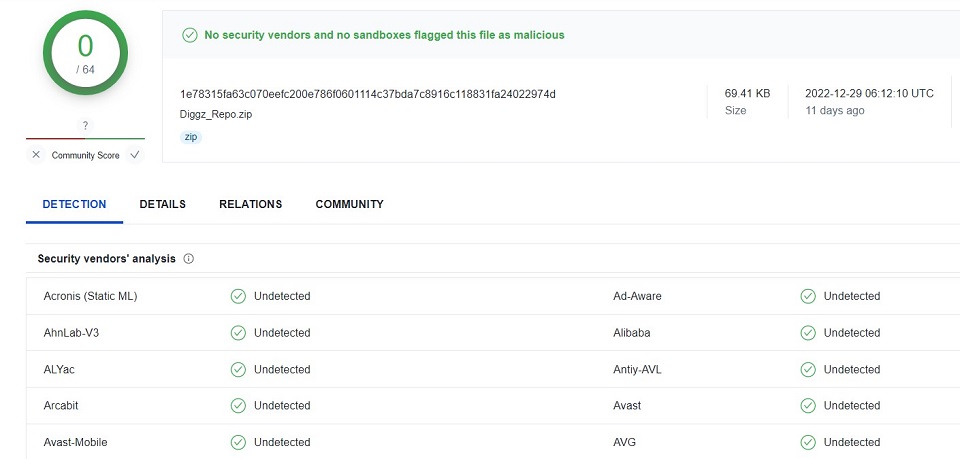This screenshot has height=459, width=960.
Task: Click the zip file tag
Action: 190,137
